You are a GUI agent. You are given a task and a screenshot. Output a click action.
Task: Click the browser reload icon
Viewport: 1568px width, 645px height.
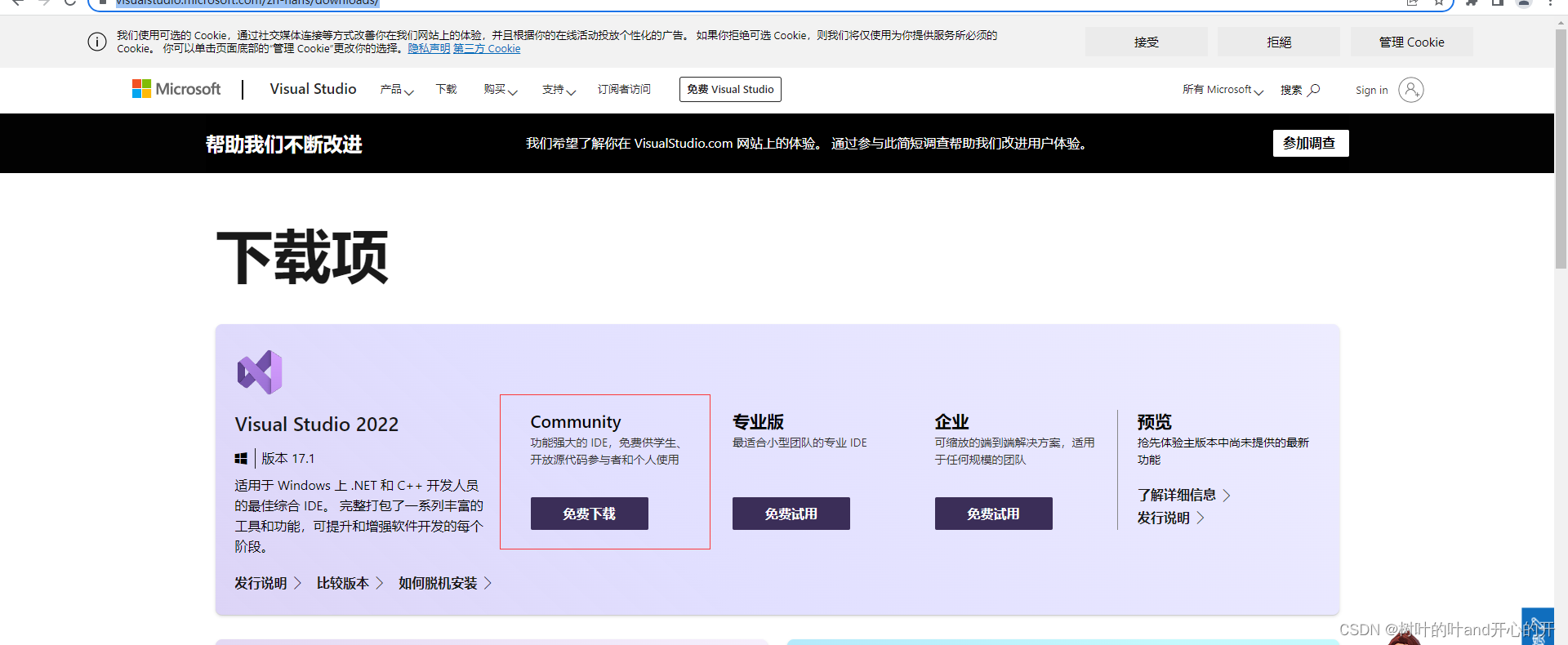(70, 2)
